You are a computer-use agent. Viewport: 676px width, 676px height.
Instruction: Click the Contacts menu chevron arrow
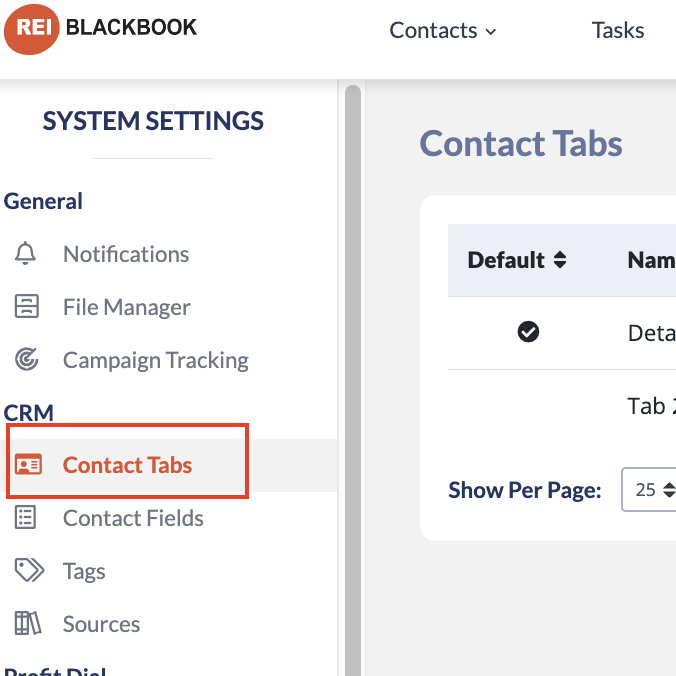491,32
